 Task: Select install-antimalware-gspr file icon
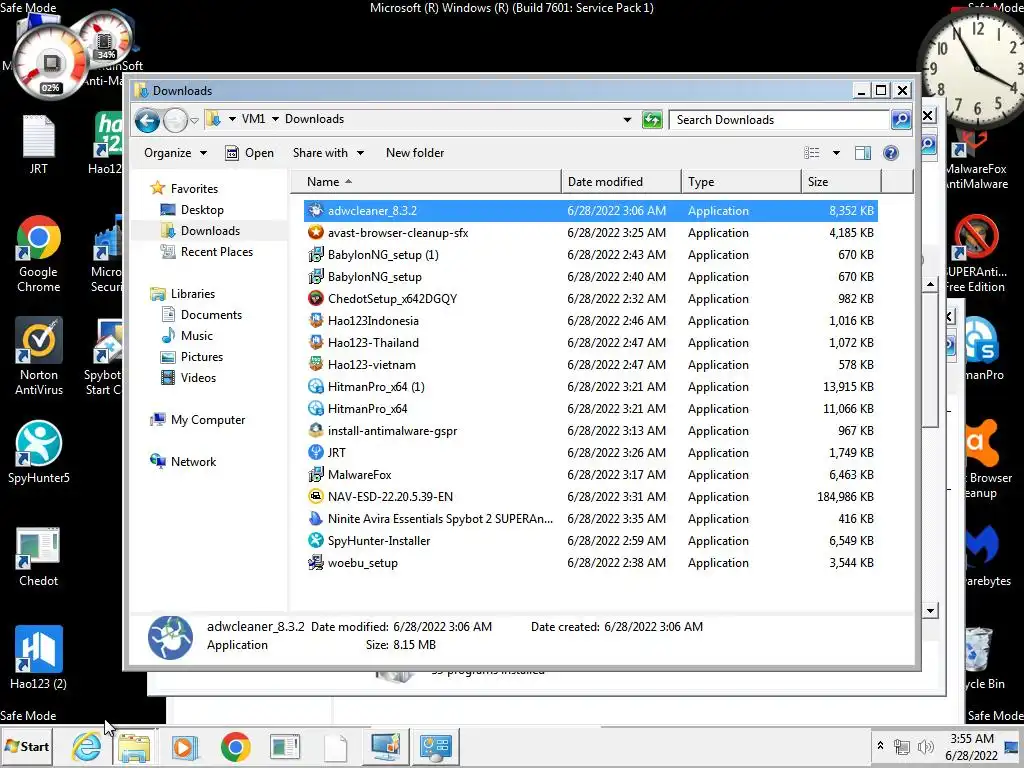316,430
